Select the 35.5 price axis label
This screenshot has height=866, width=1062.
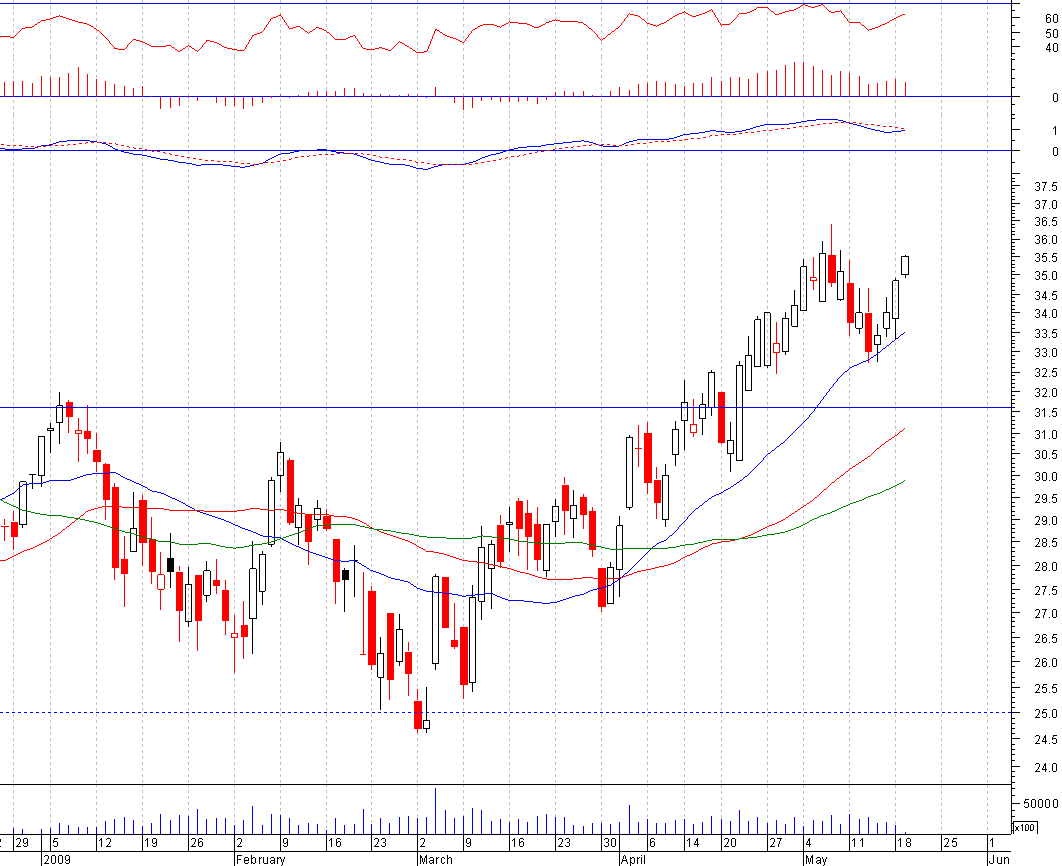(1046, 258)
